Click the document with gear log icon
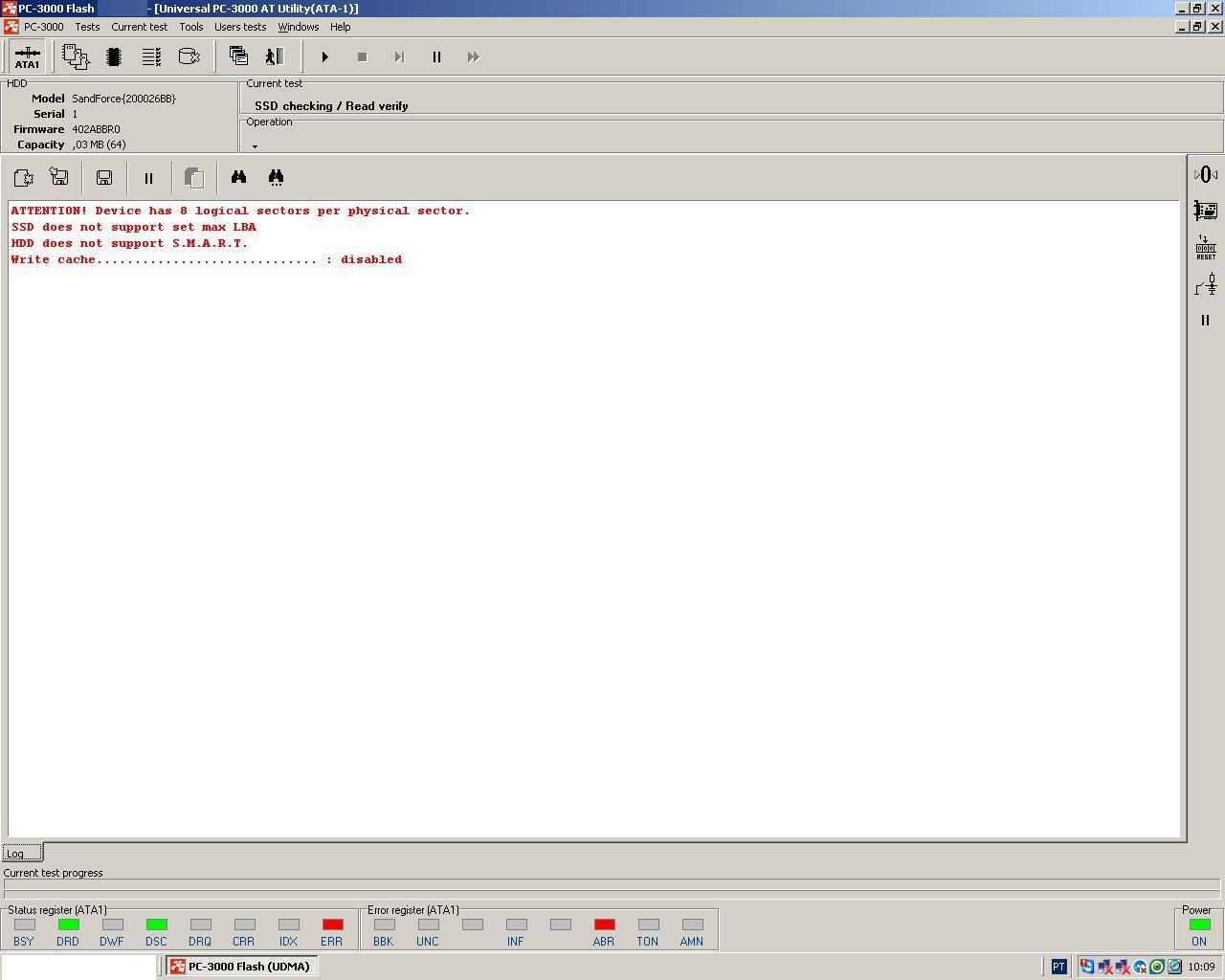The width and height of the screenshot is (1225, 980). pos(23,178)
